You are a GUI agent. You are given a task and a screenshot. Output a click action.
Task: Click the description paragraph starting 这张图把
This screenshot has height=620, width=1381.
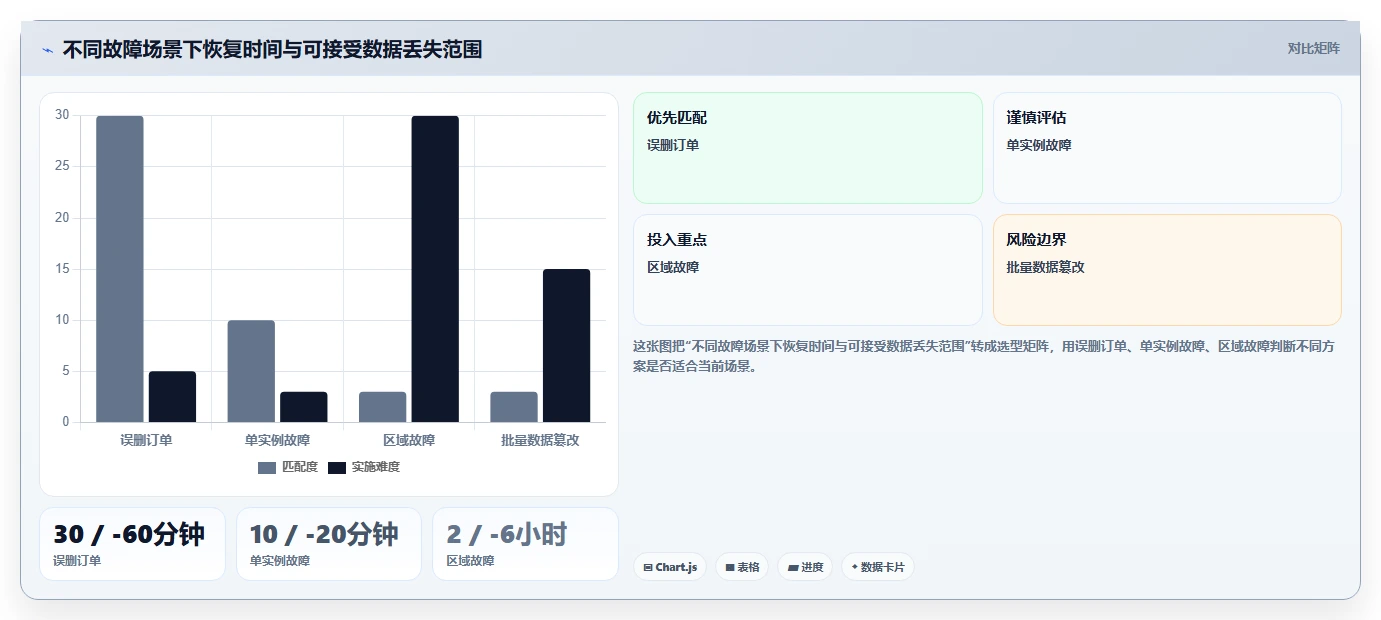[x=987, y=356]
